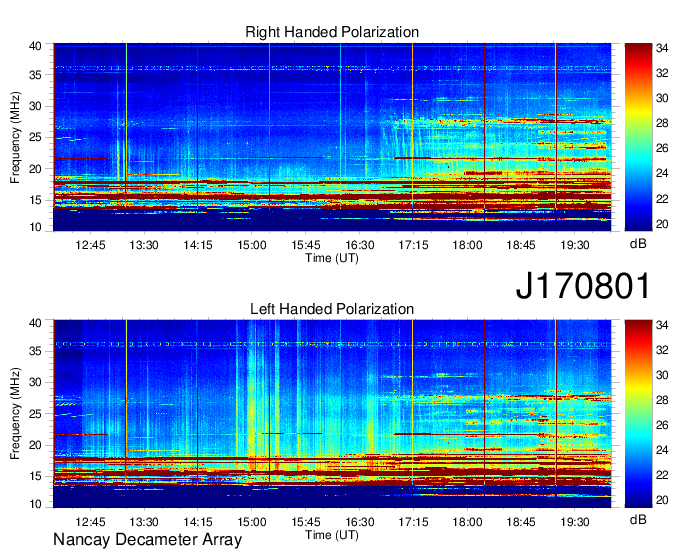680x552 pixels.
Task: Click the 15 MHz frequency tick on bottom plot
Action: (35, 477)
